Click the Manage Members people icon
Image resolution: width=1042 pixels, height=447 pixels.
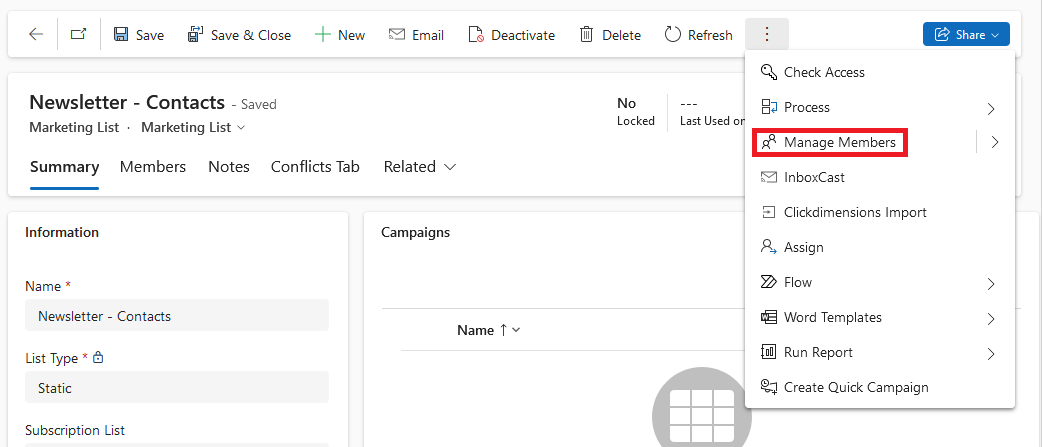(x=769, y=142)
